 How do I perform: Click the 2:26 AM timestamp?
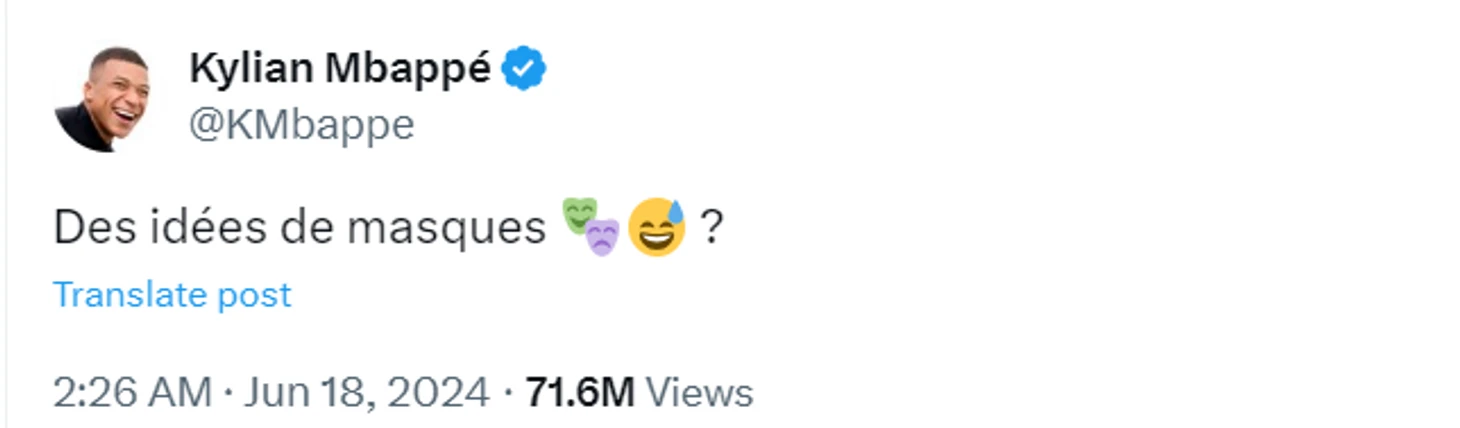(x=132, y=392)
